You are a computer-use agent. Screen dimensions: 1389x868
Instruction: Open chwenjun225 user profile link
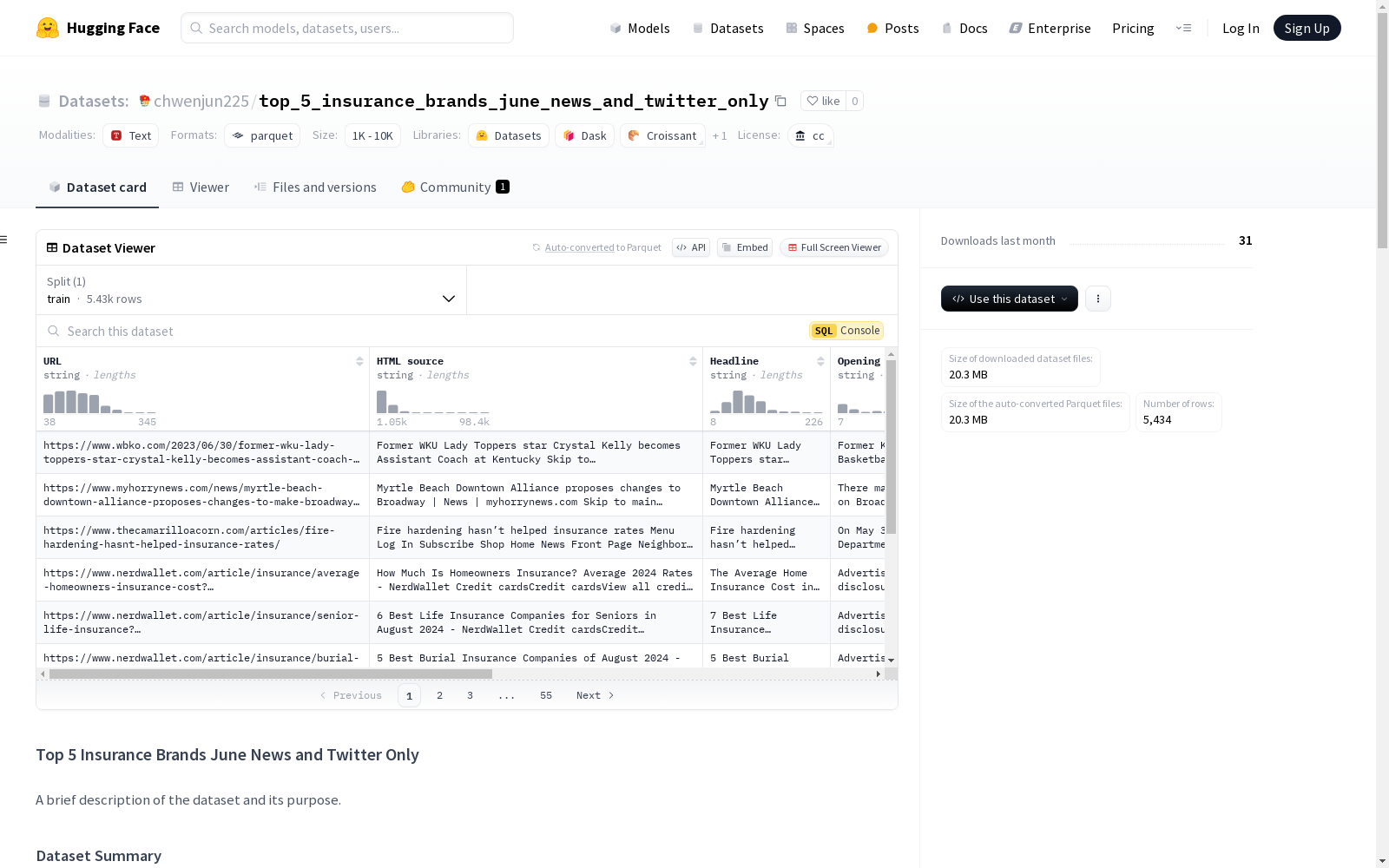click(201, 101)
